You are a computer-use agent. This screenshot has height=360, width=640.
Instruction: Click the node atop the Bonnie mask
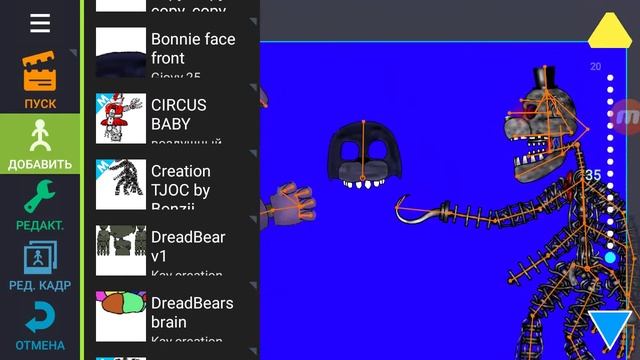click(363, 121)
